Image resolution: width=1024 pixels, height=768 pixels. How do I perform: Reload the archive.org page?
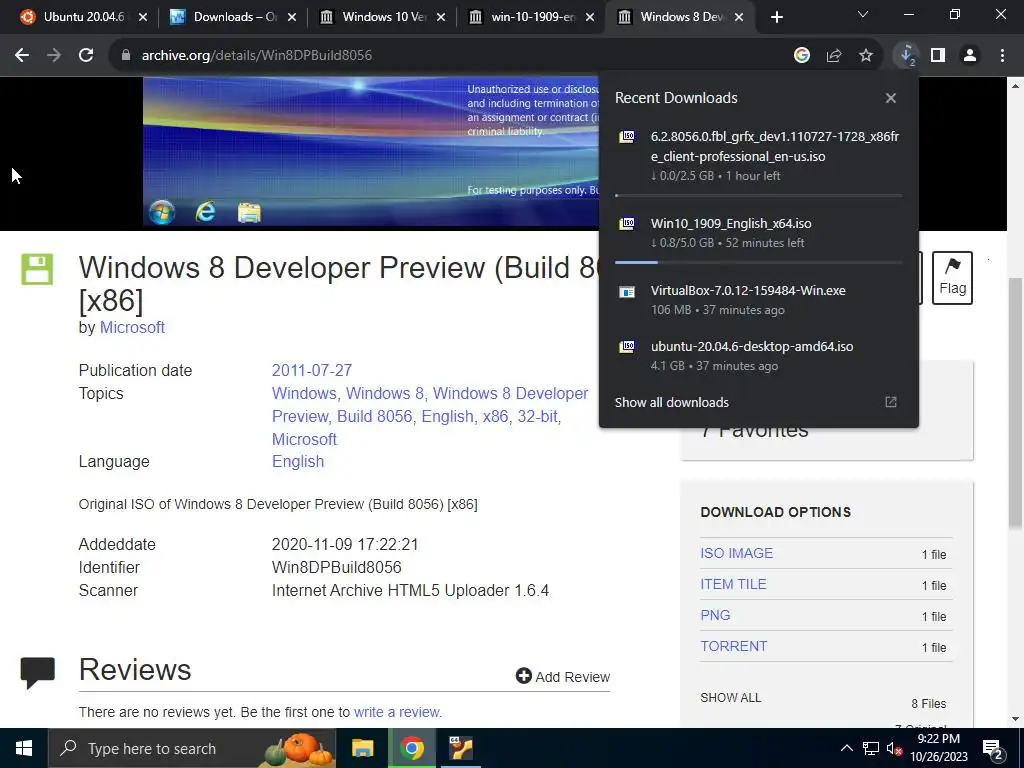86,56
